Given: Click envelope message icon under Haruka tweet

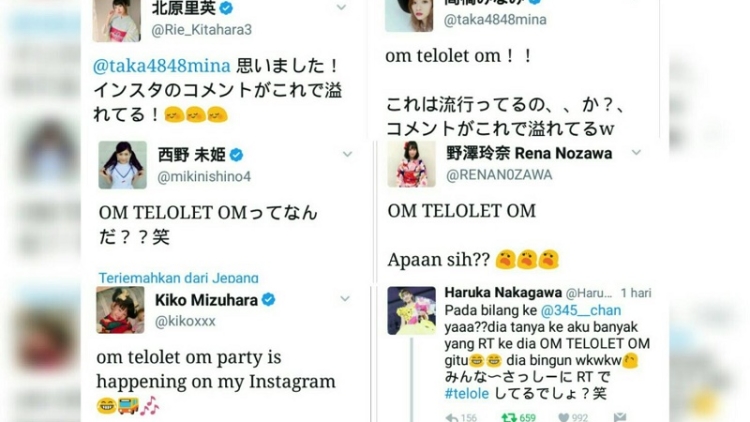Looking at the screenshot, I should (620, 417).
